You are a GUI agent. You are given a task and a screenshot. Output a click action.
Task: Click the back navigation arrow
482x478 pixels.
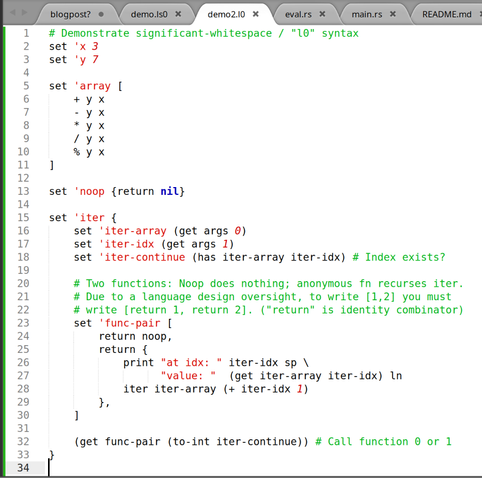pyautogui.click(x=13, y=13)
